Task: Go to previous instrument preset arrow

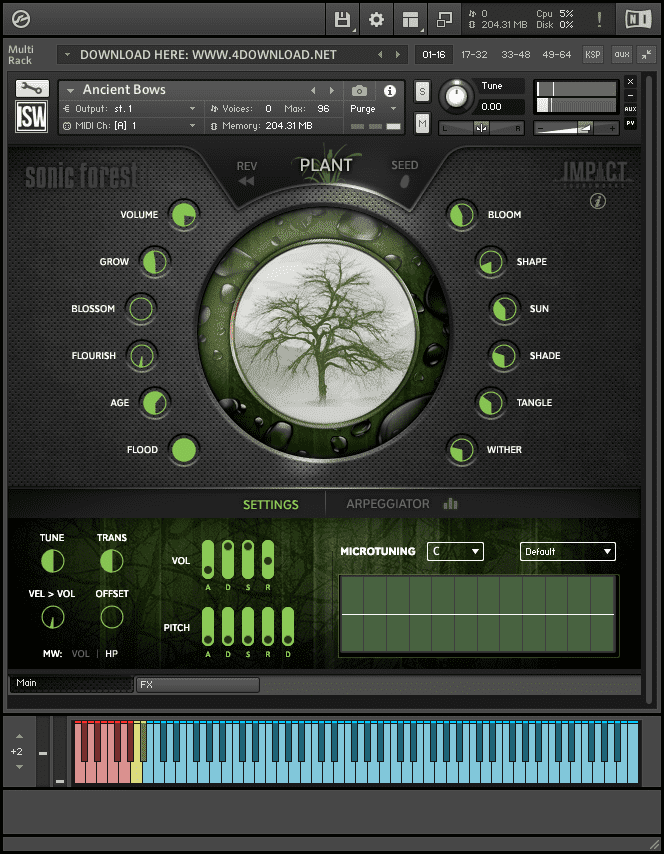Action: pyautogui.click(x=313, y=90)
